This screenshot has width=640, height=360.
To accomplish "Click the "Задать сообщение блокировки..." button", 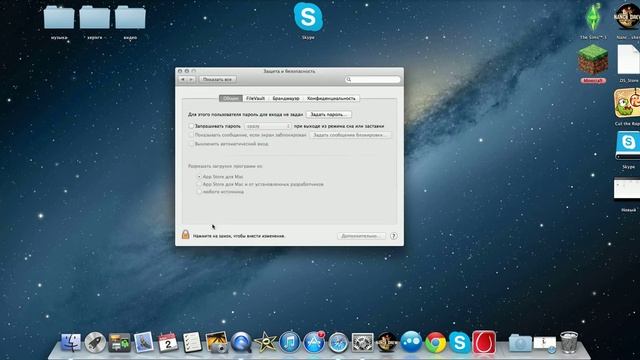I will point(350,135).
